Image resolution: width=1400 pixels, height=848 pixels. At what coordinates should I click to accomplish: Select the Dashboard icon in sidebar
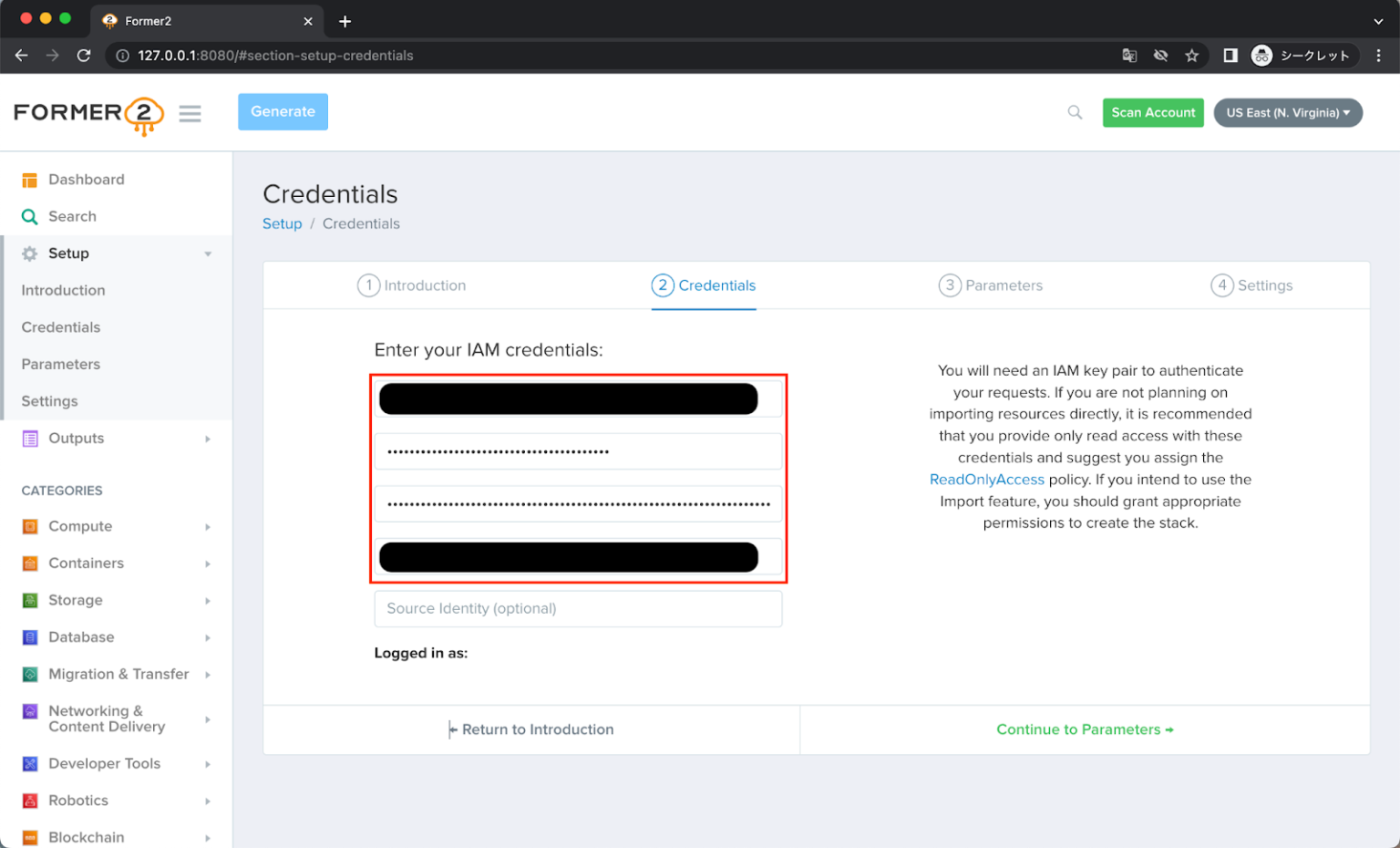pyautogui.click(x=29, y=179)
